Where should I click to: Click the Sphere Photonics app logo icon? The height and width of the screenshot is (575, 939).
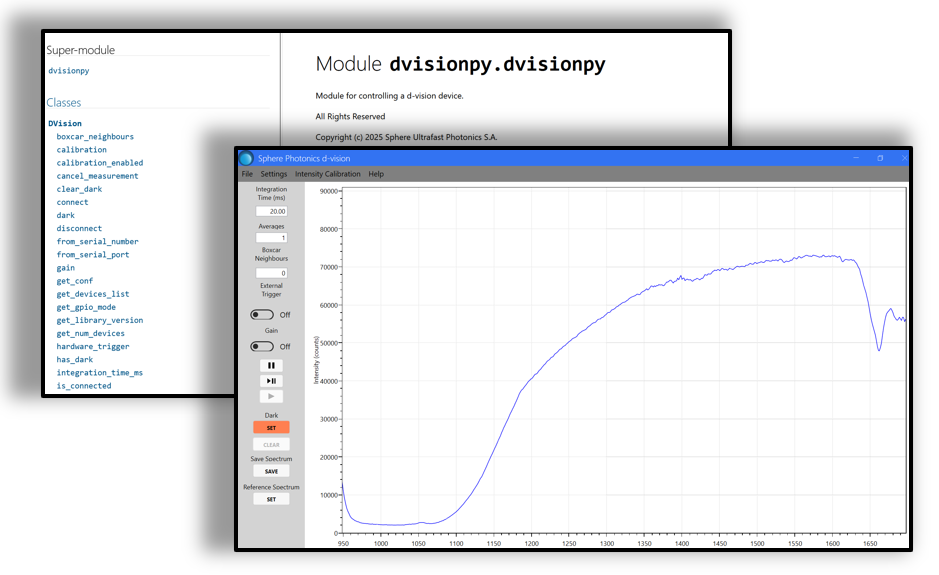pyautogui.click(x=246, y=158)
